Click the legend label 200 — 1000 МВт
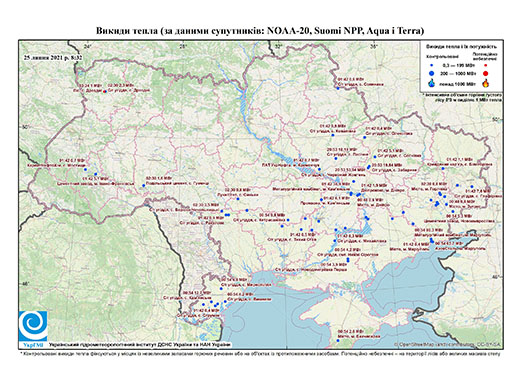 click(458, 73)
